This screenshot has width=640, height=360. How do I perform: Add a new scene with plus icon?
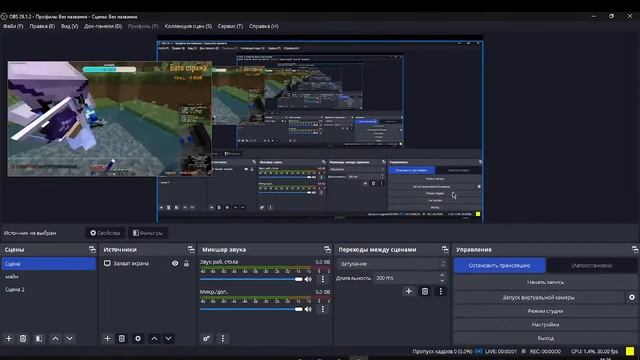9,338
